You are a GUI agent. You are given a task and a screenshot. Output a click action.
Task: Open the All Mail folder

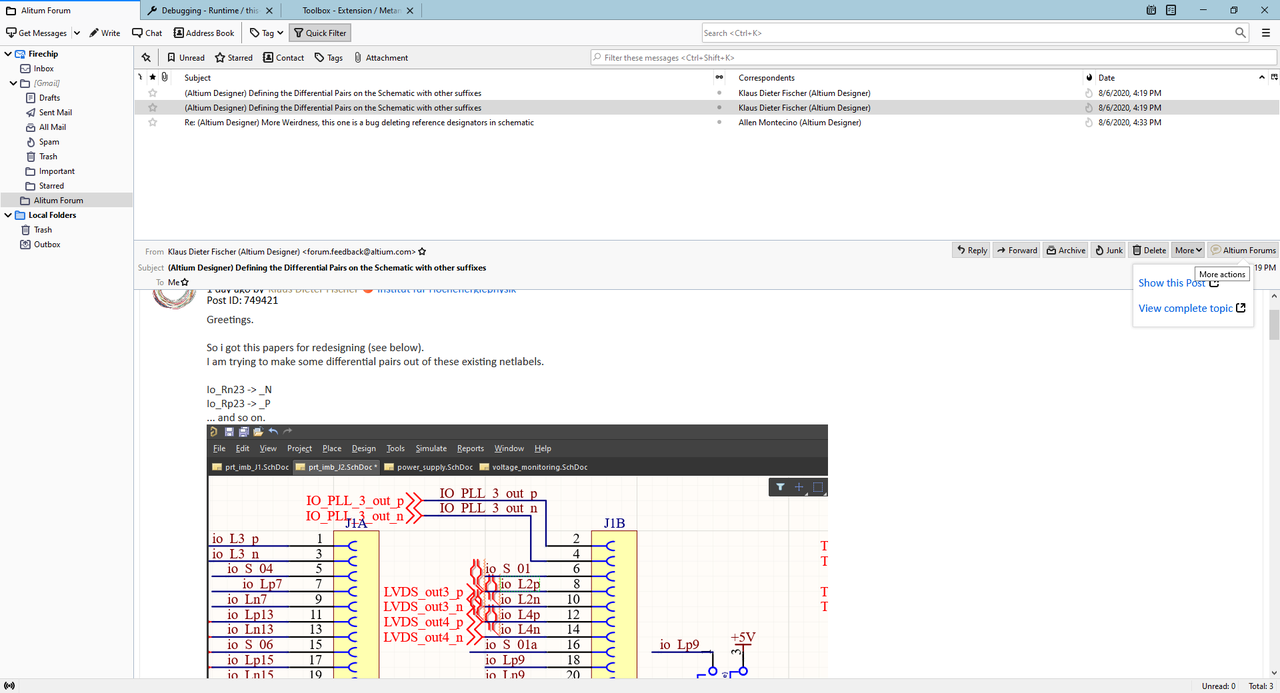52,127
